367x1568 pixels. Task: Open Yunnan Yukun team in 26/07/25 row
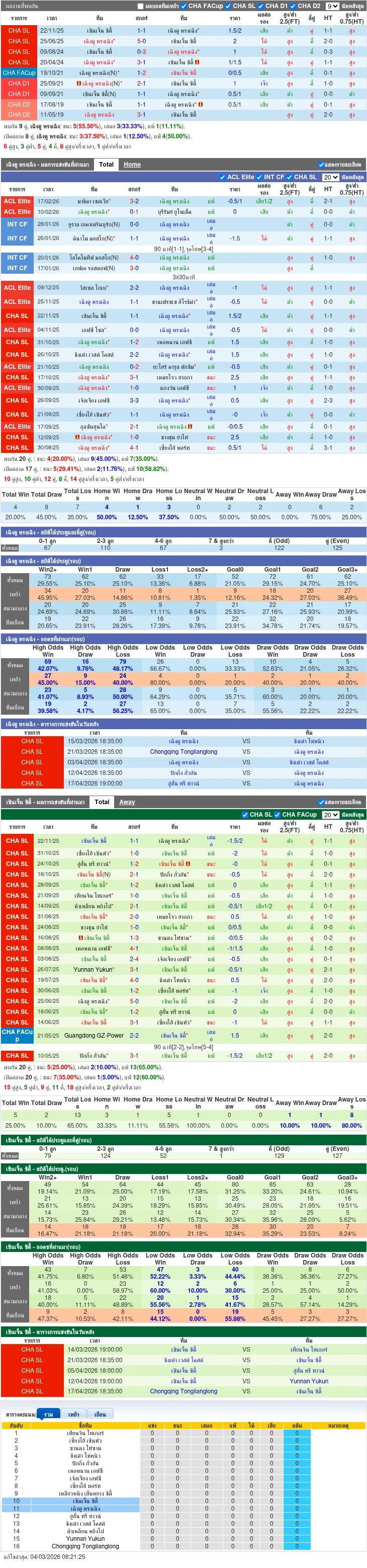point(93,970)
